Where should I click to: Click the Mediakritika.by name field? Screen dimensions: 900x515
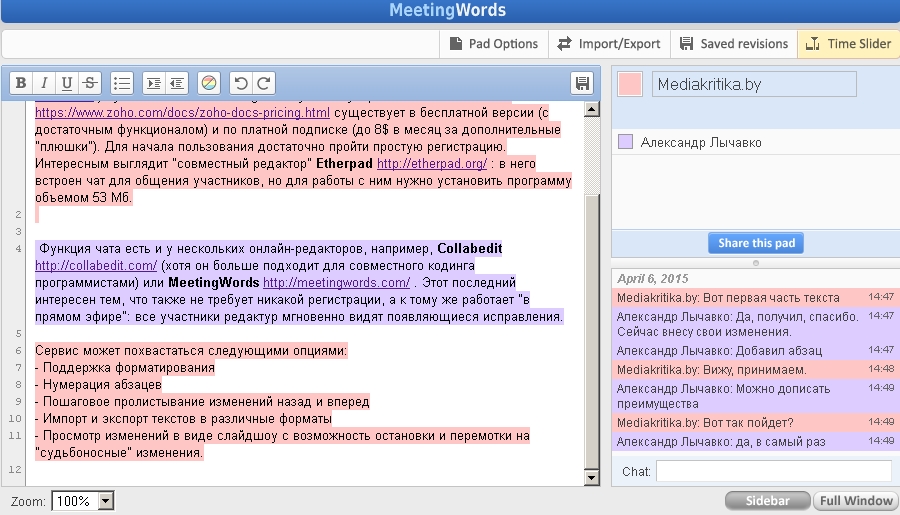click(754, 84)
